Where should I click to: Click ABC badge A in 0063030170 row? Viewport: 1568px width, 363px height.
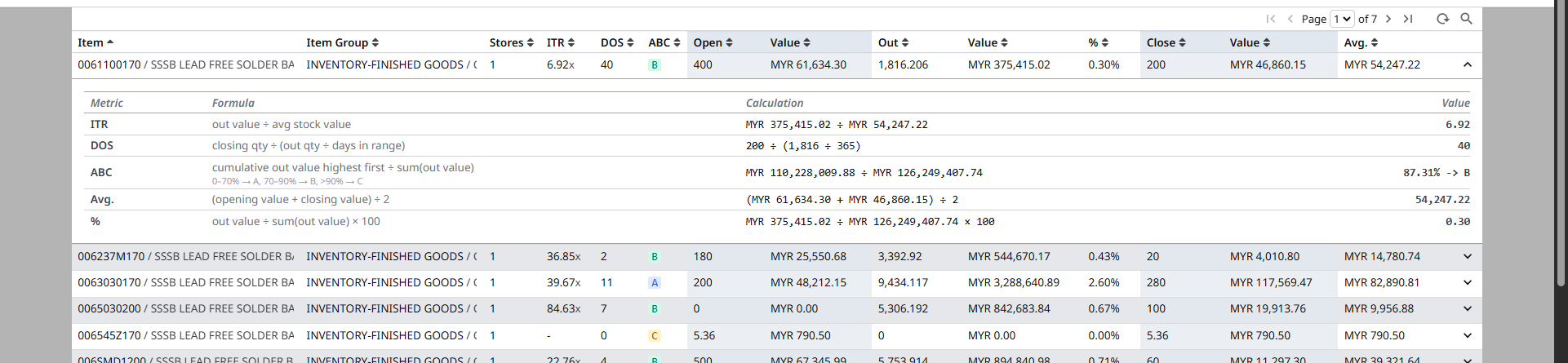[x=655, y=282]
